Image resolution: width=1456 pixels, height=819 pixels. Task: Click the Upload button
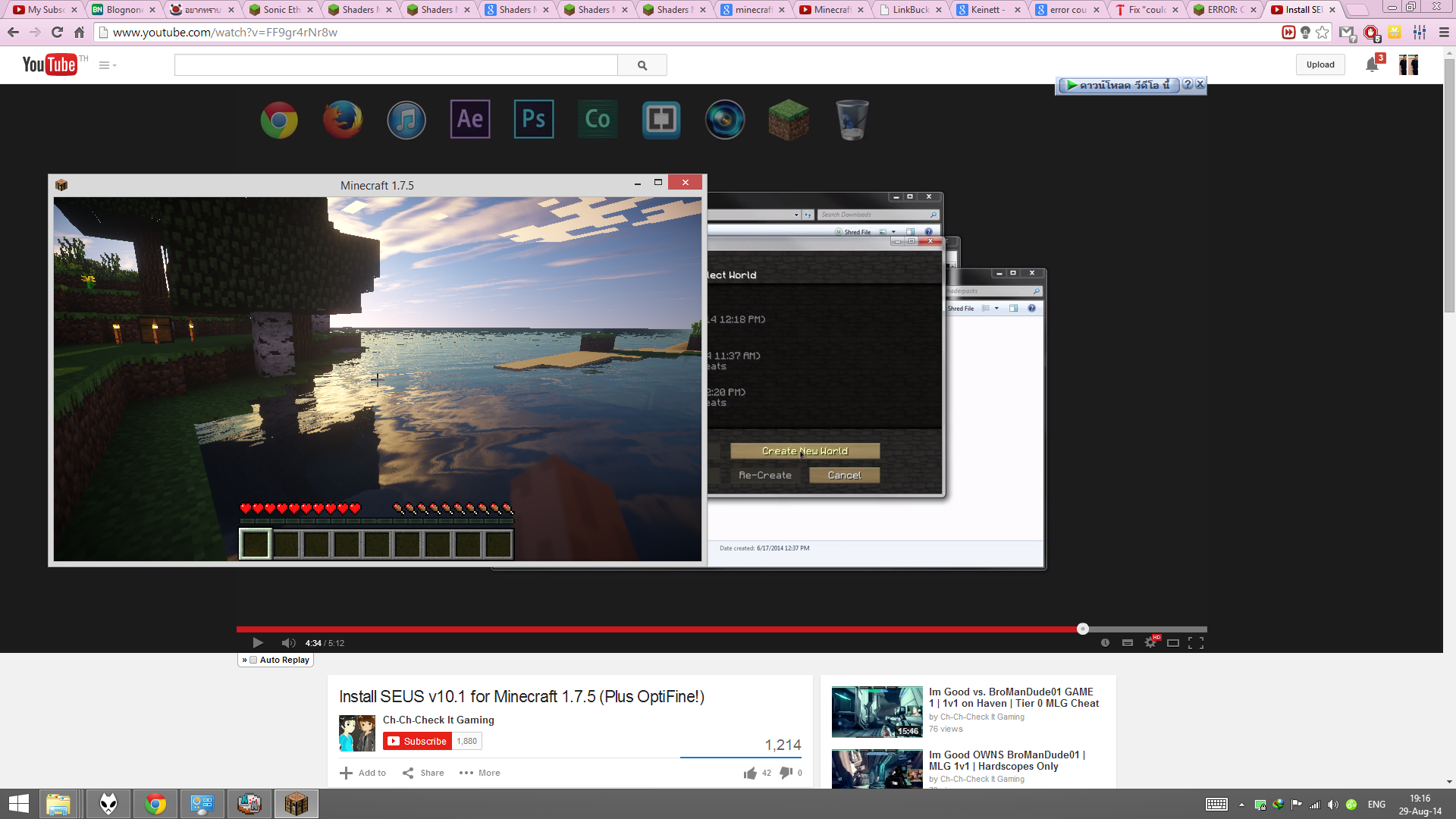[1320, 65]
